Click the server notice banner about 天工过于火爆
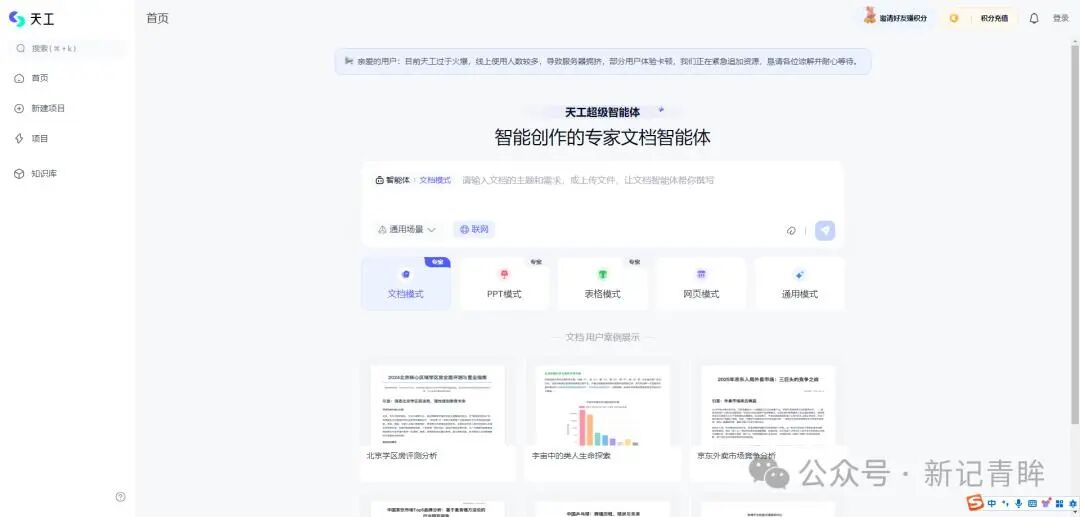 [x=603, y=61]
